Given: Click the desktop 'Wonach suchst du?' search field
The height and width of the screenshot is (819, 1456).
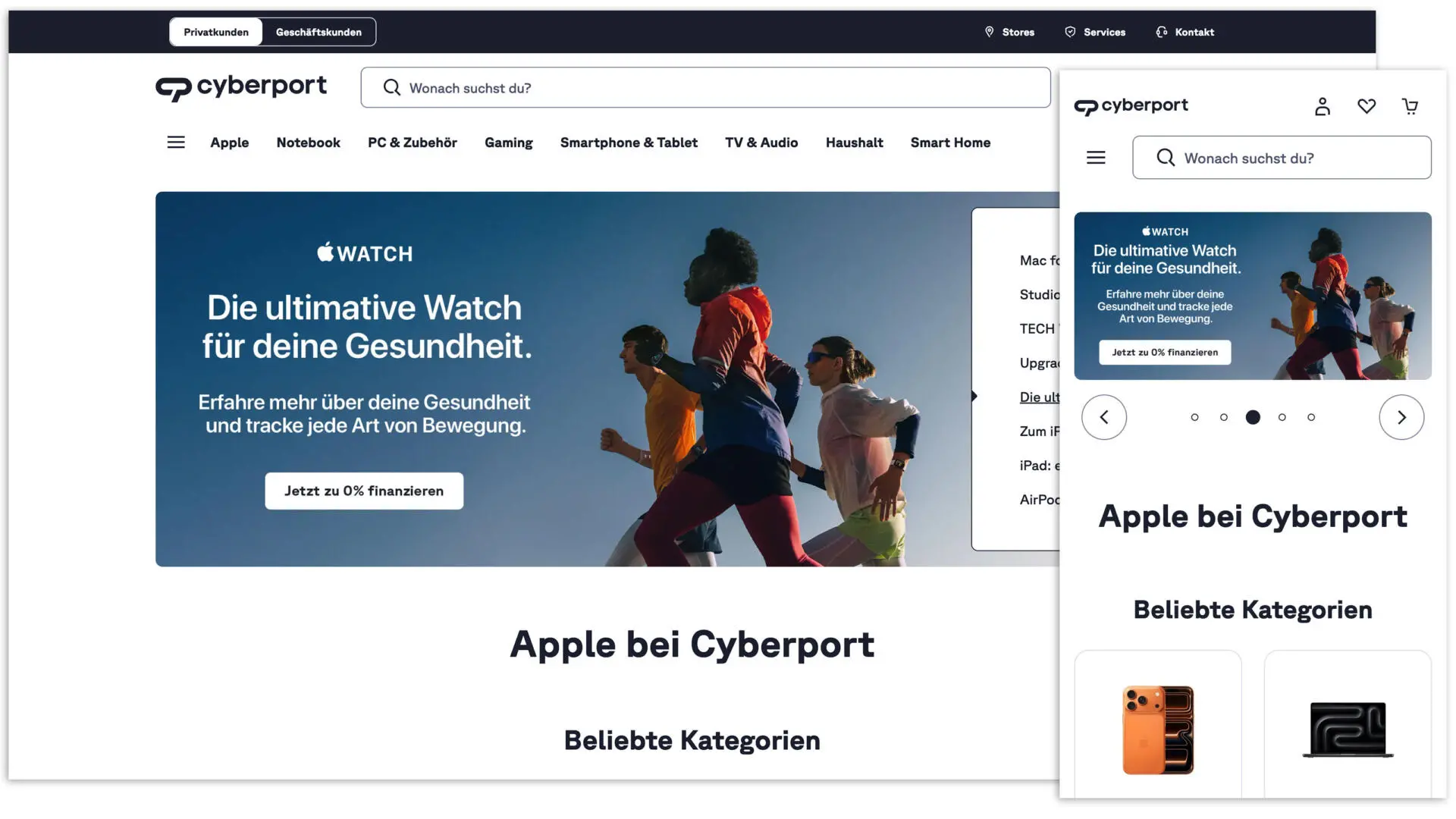Looking at the screenshot, I should pos(705,87).
